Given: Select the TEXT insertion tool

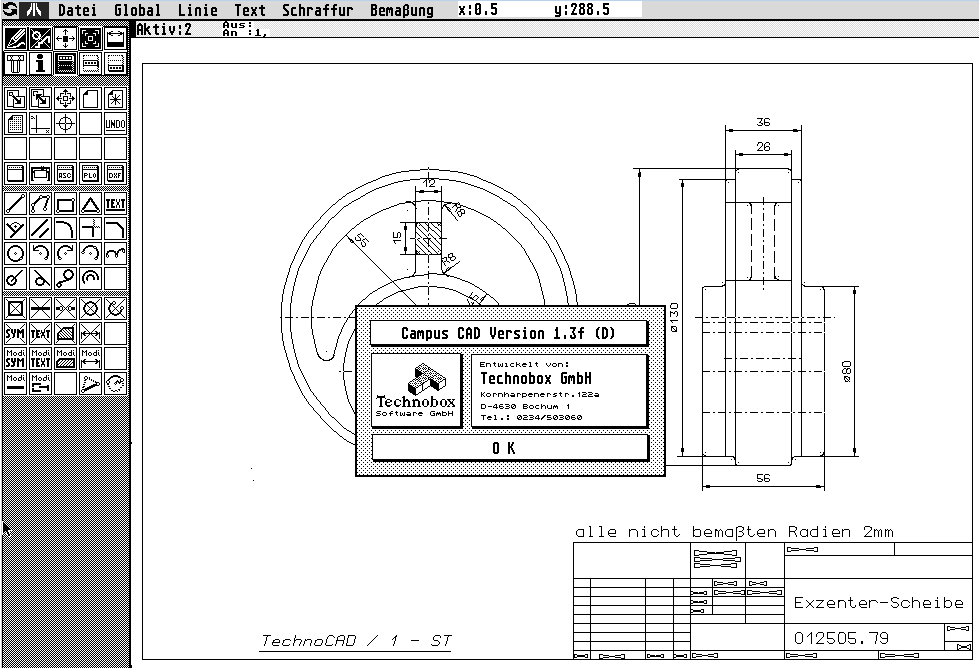Looking at the screenshot, I should 115,204.
